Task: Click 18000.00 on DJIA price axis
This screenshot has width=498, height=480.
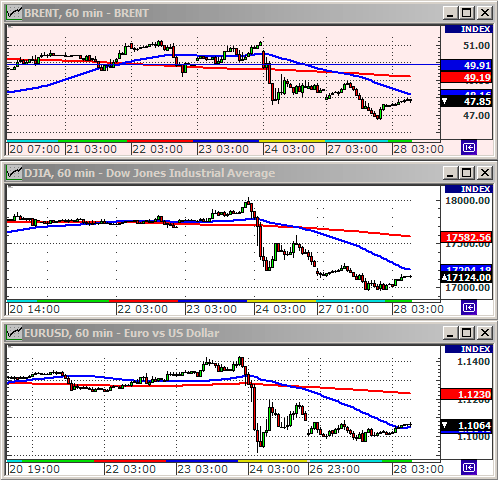Action: tap(468, 201)
